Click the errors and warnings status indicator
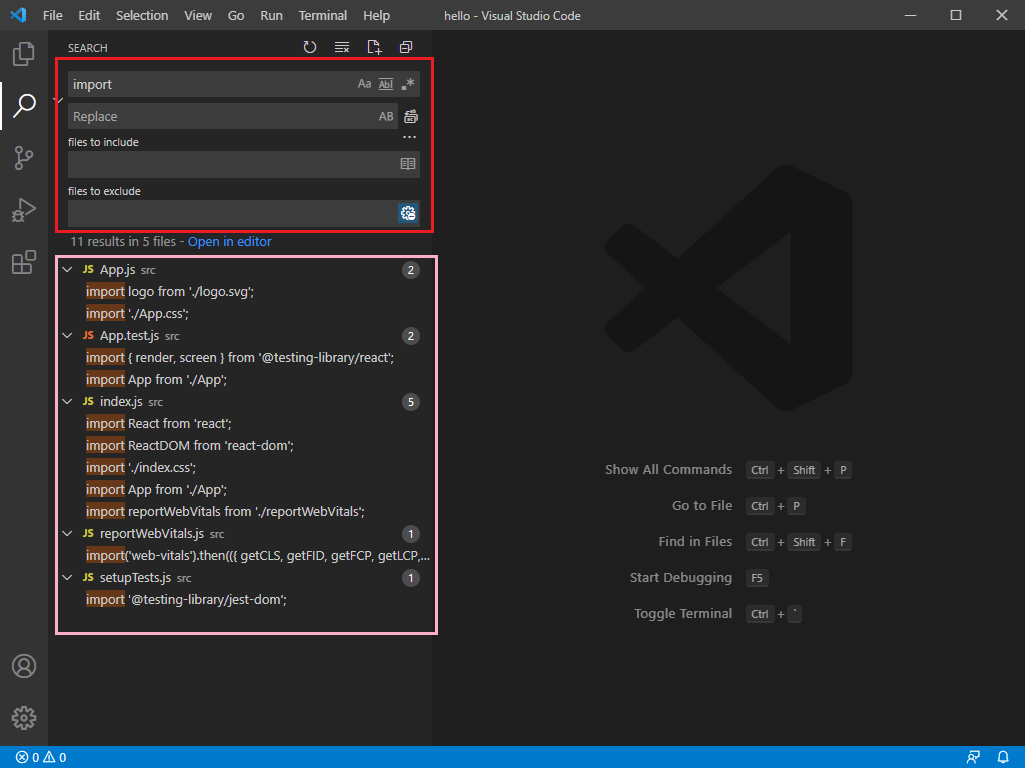Viewport: 1025px width, 768px height. (41, 757)
